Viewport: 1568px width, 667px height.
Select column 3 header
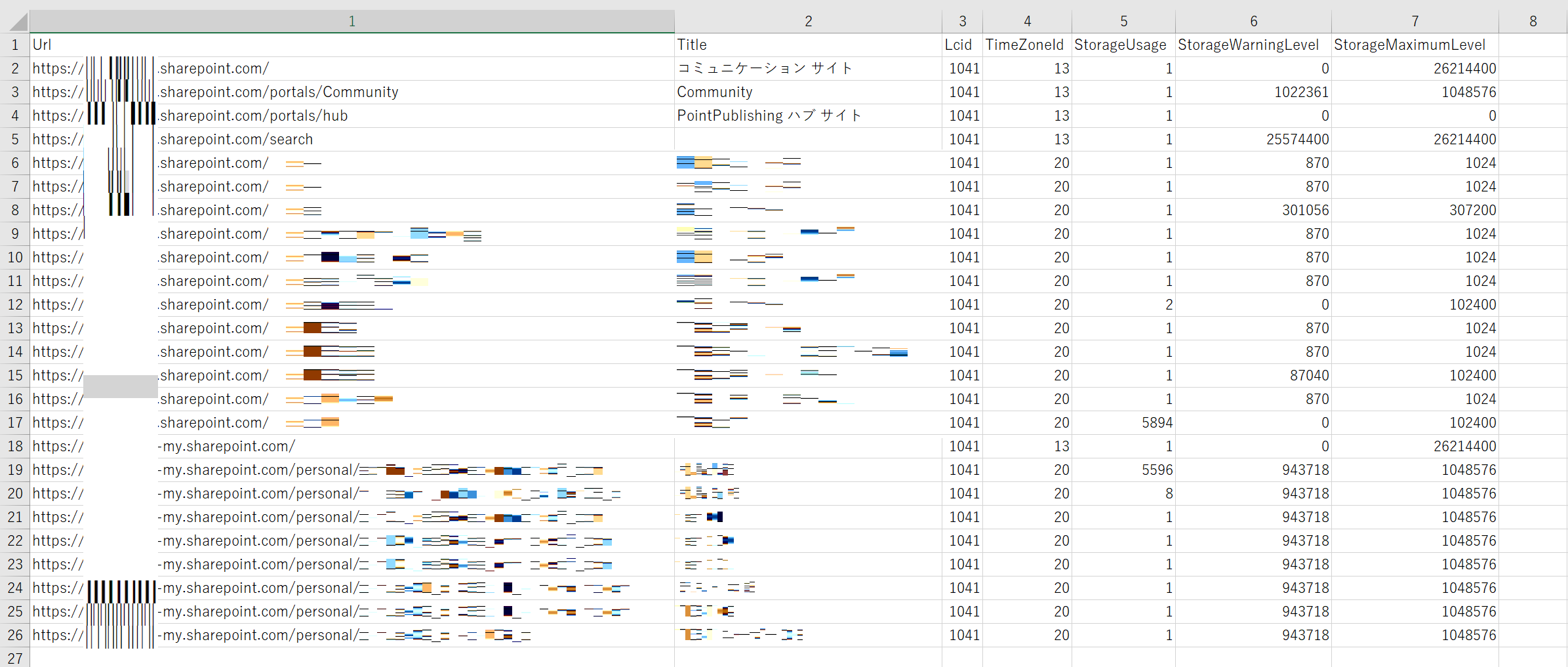(962, 22)
